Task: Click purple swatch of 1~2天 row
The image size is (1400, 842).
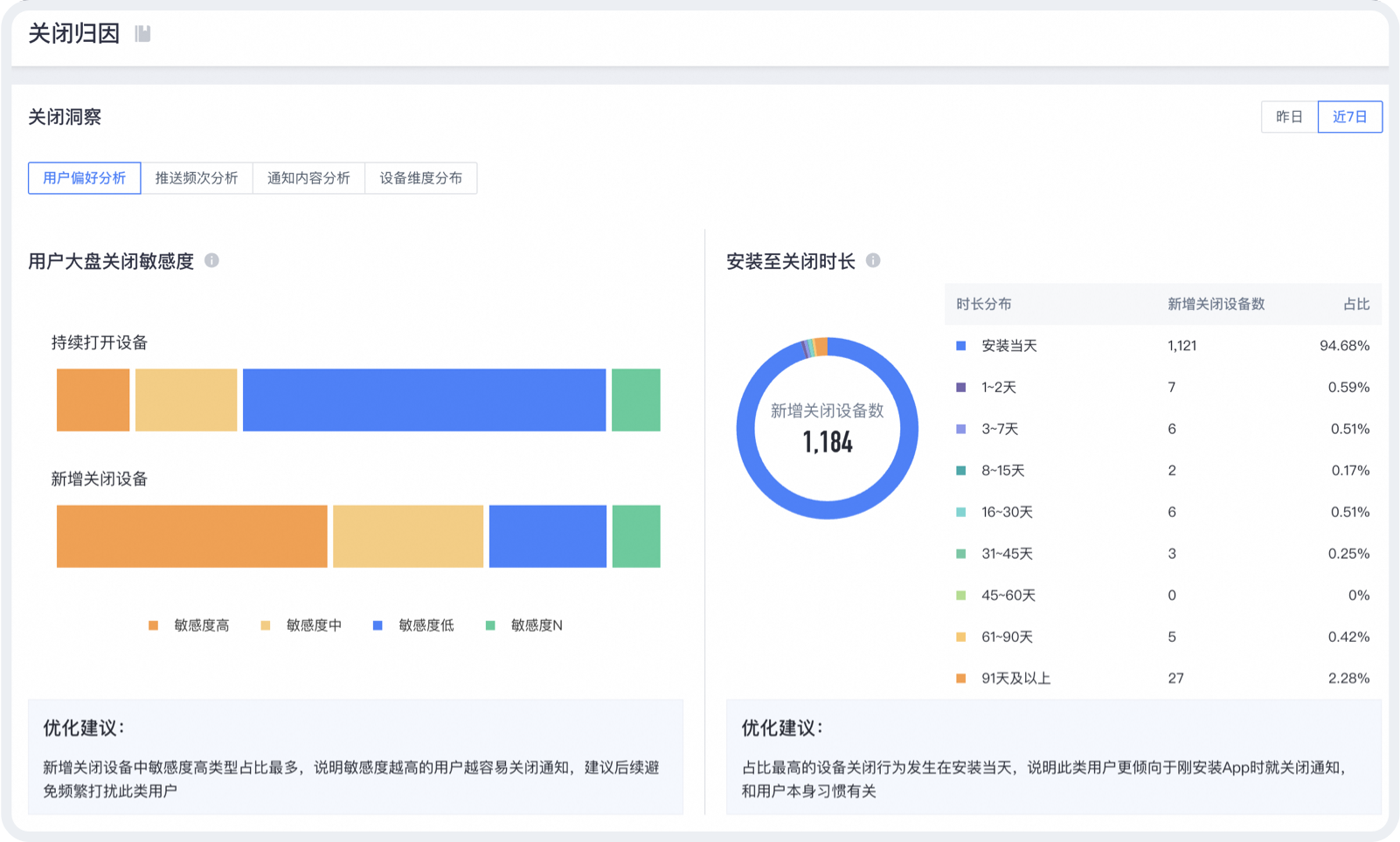Action: coord(961,387)
